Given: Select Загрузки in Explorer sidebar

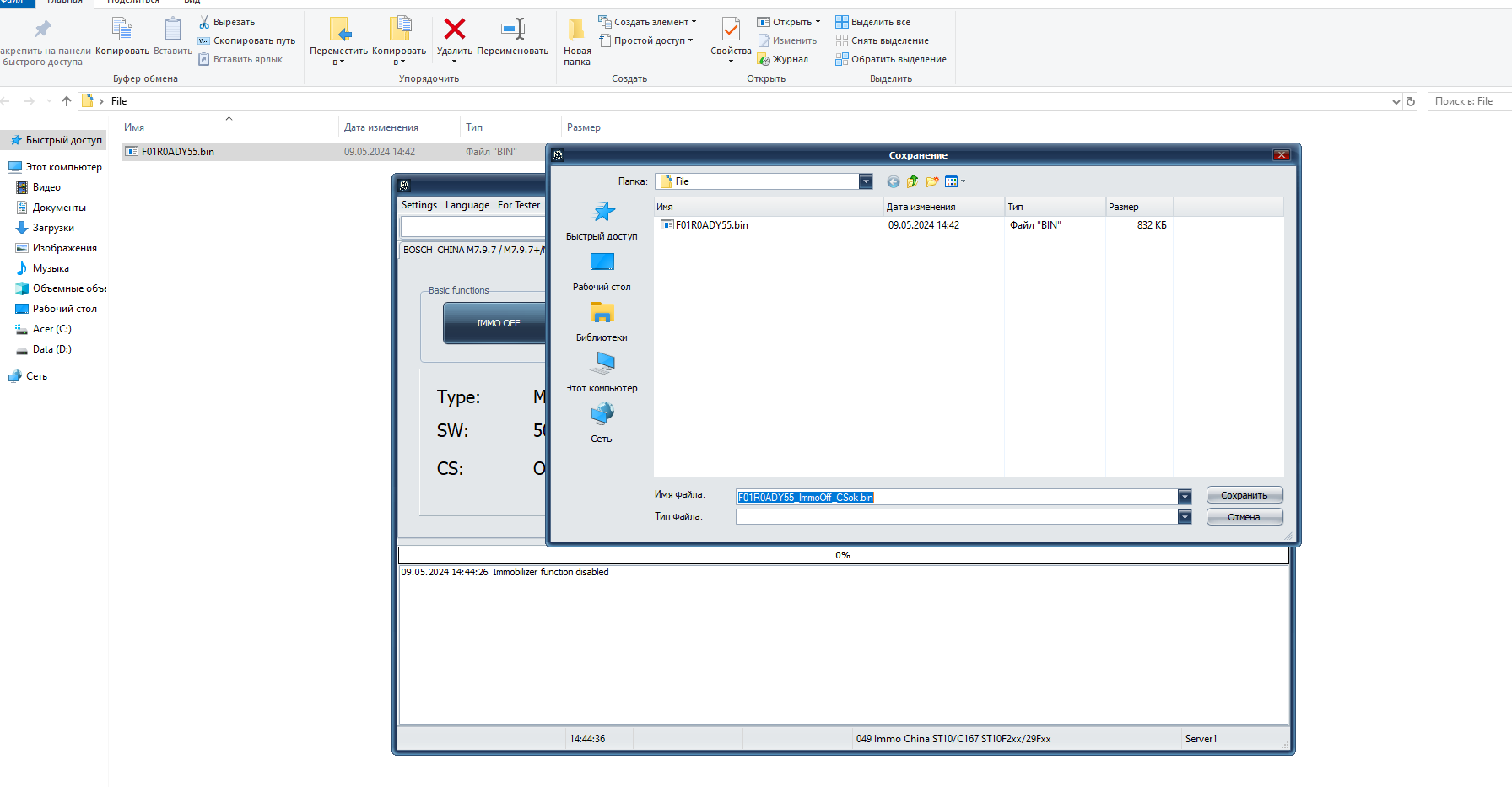Looking at the screenshot, I should pos(53,228).
